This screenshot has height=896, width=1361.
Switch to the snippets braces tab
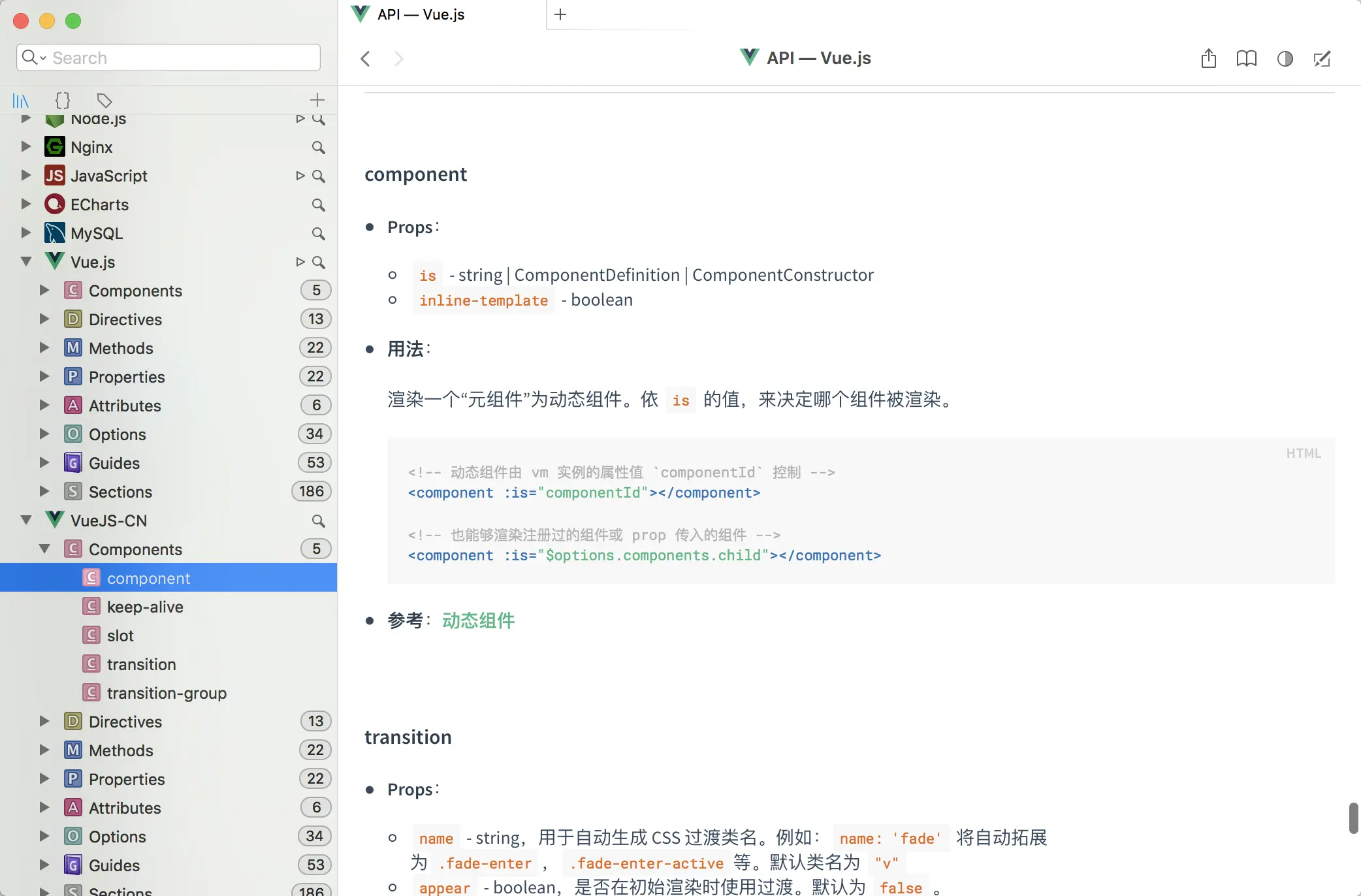point(62,100)
